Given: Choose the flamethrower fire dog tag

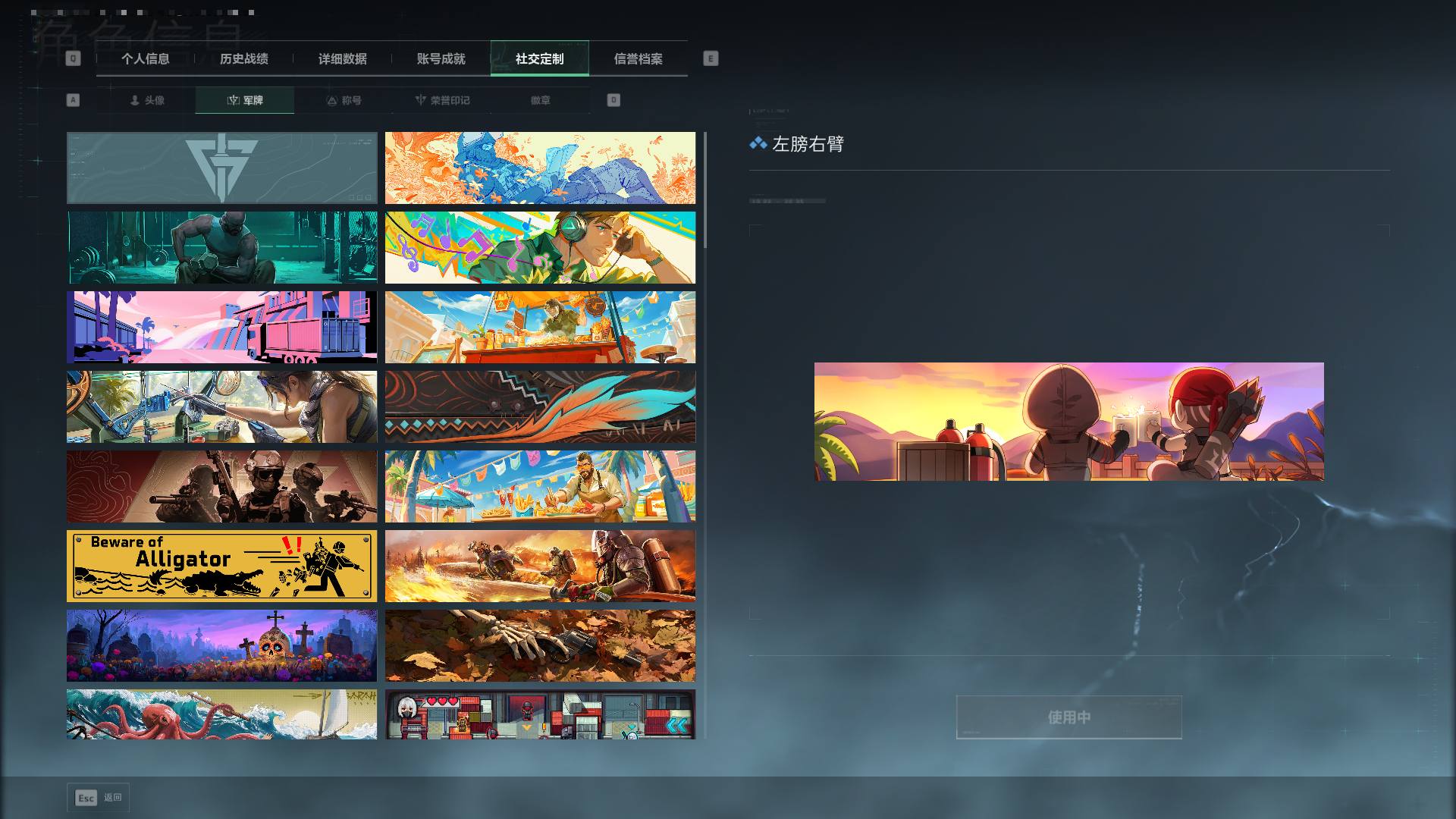Looking at the screenshot, I should (x=540, y=566).
